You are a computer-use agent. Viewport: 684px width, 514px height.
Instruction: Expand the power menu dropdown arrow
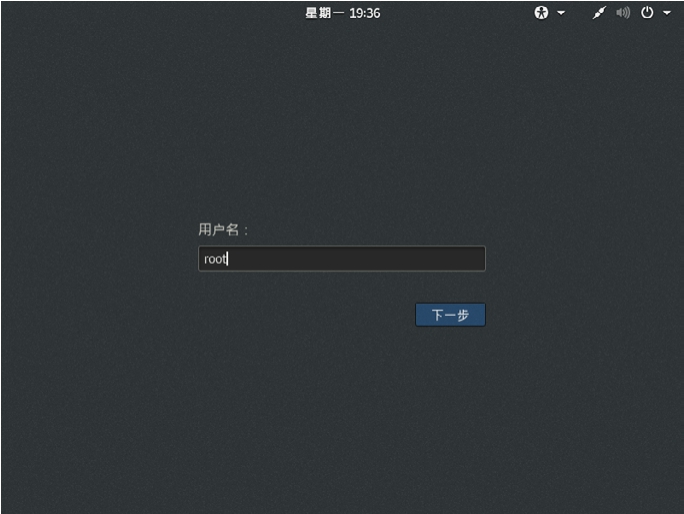(x=667, y=13)
